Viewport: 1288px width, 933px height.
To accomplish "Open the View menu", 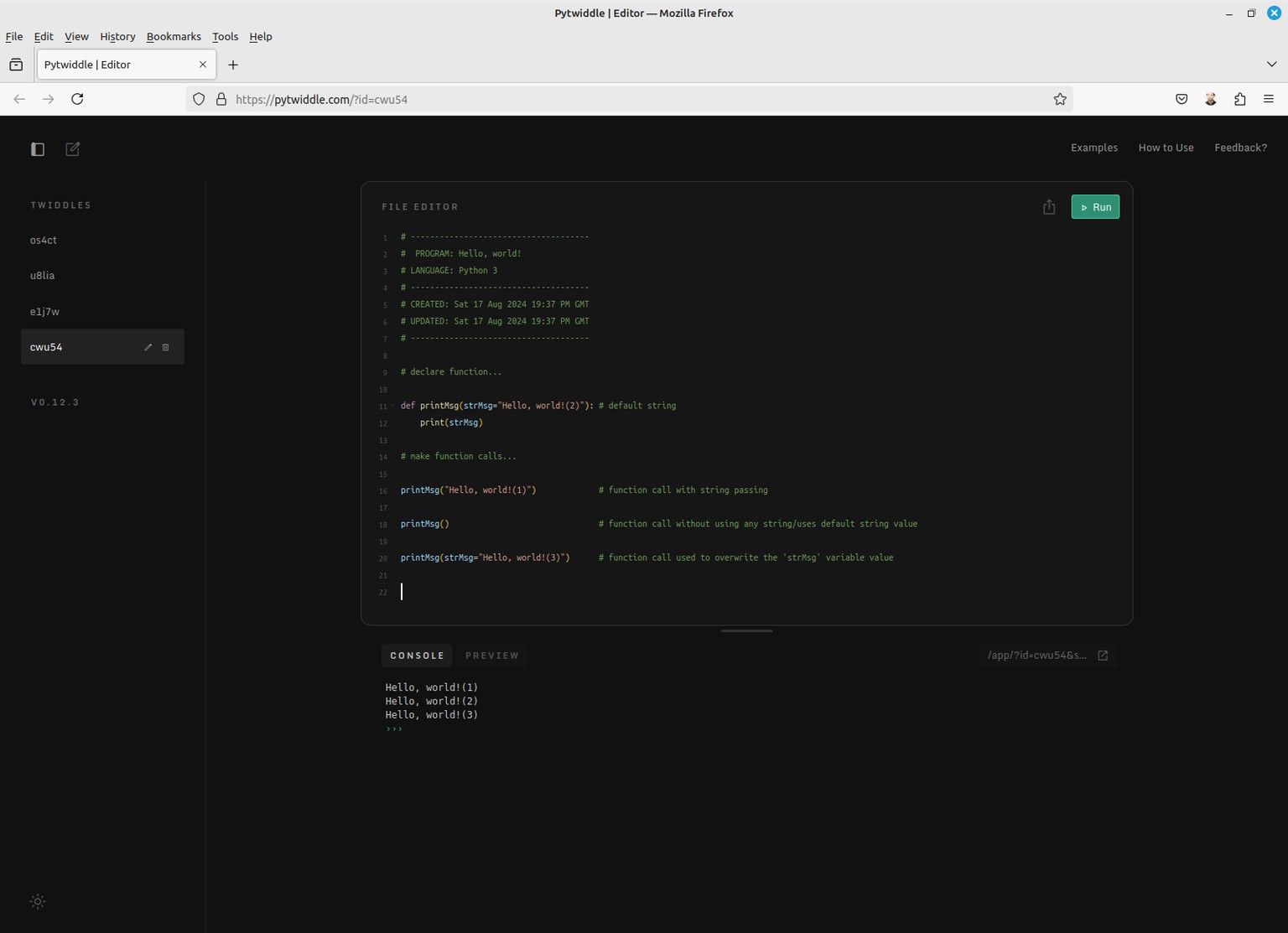I will (x=76, y=37).
